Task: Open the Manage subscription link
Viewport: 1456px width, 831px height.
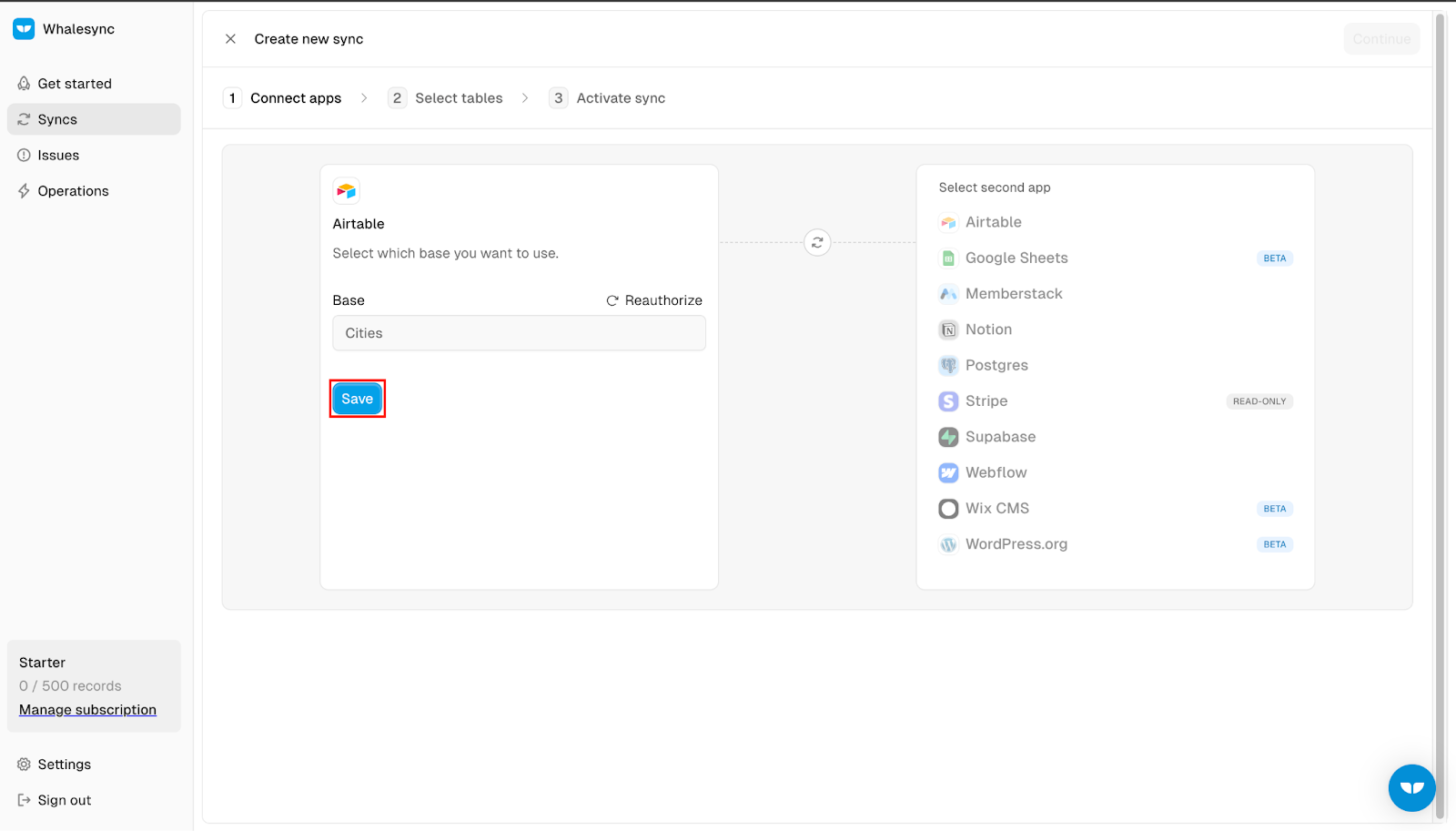Action: point(87,710)
